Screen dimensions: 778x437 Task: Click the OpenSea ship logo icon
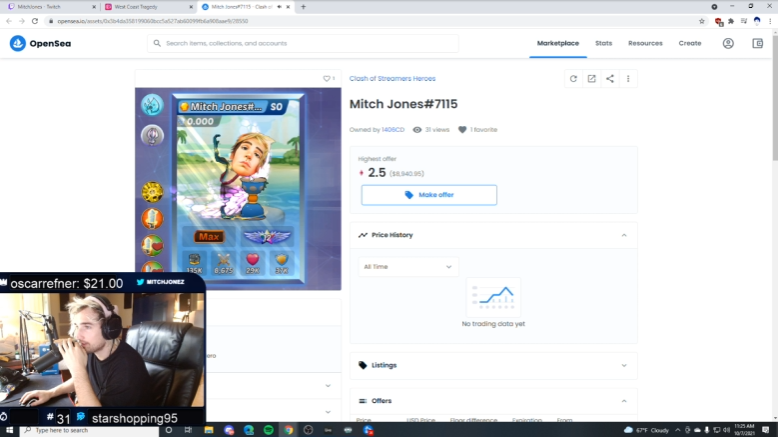pyautogui.click(x=17, y=44)
